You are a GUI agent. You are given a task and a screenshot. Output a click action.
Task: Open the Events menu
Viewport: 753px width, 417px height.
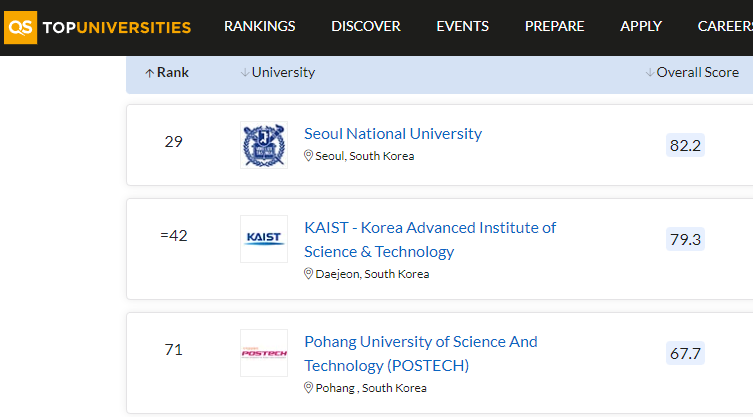click(462, 26)
